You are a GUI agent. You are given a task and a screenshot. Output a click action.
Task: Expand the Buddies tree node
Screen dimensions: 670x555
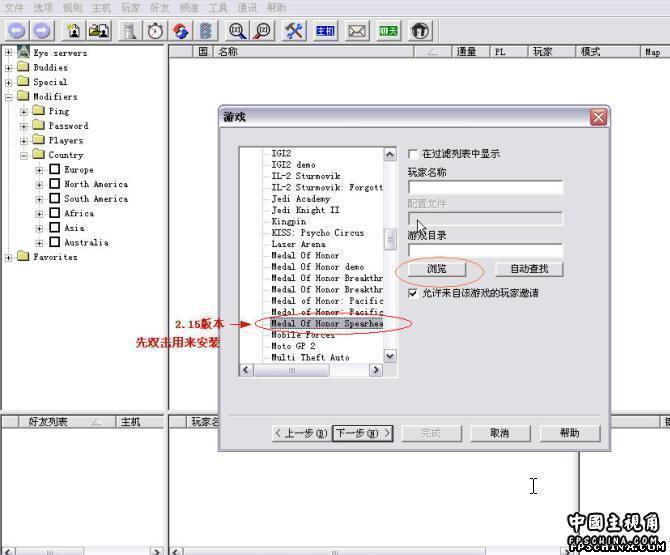[x=8, y=68]
